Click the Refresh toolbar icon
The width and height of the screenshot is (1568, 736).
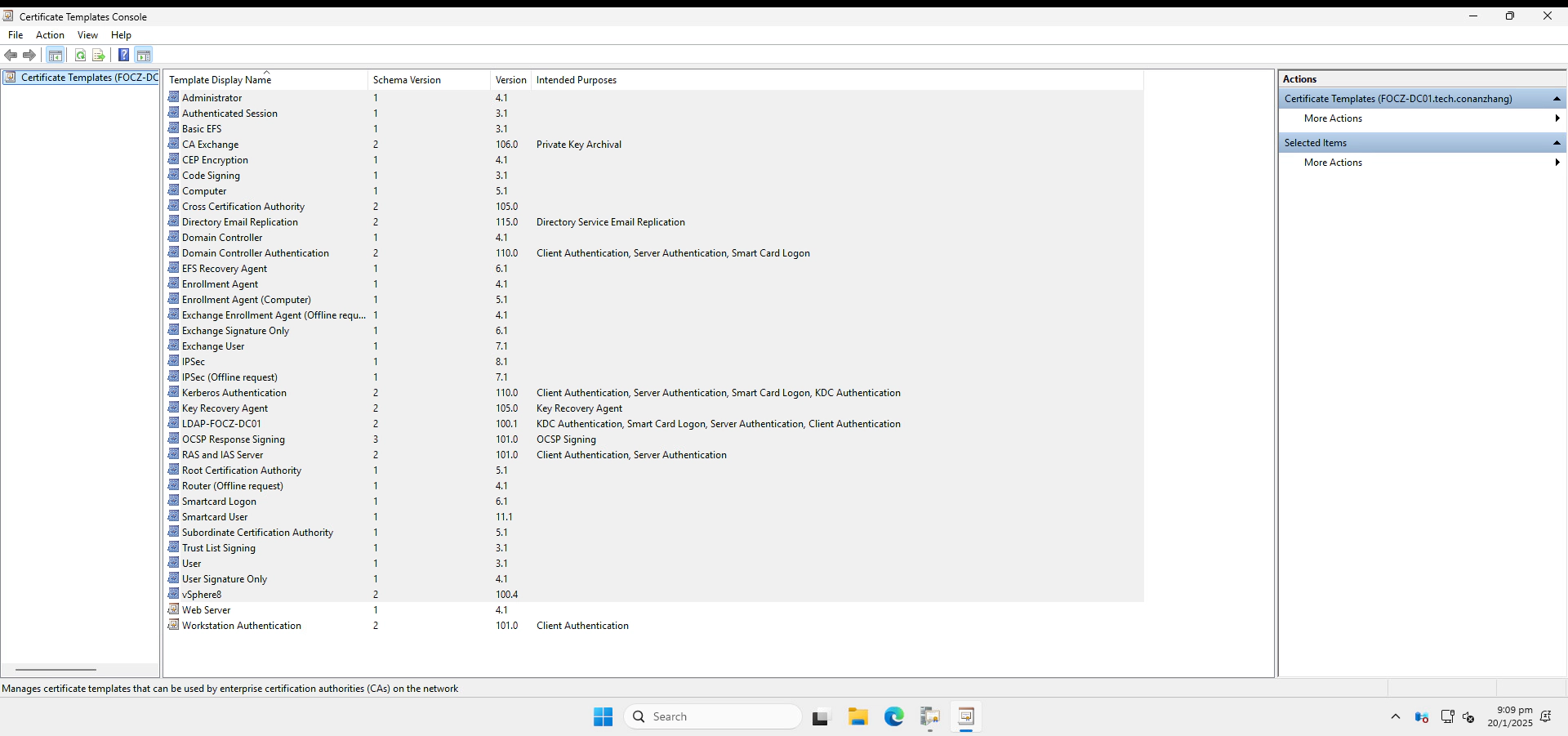click(80, 55)
